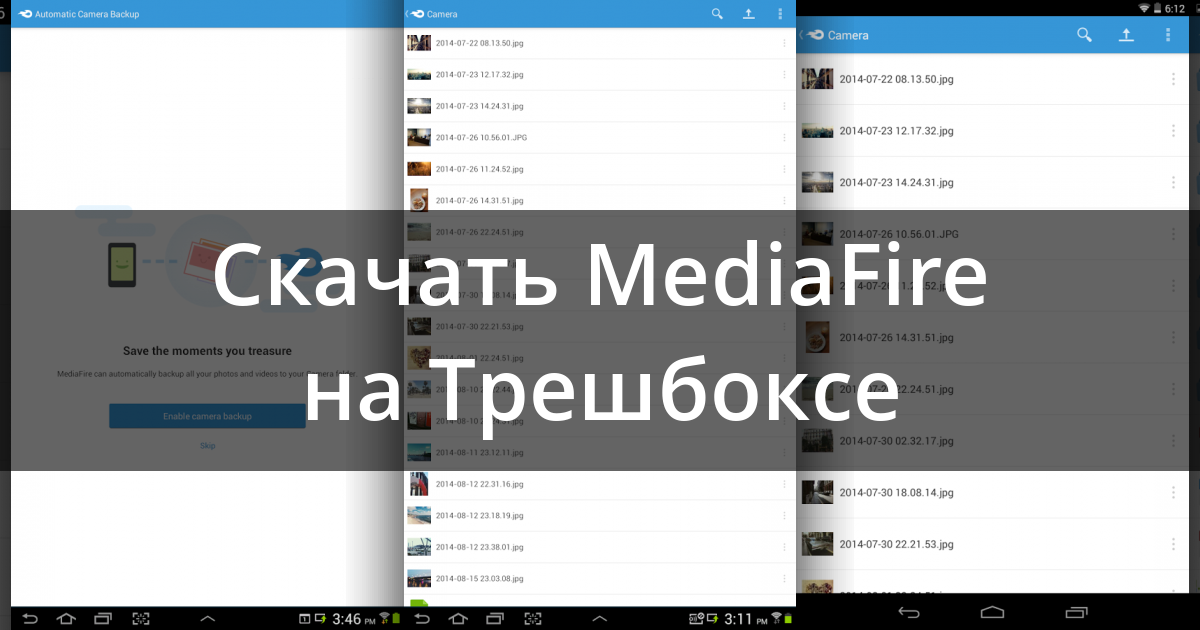Screen dimensions: 1200x630
Task: Tap the up chevron in the left screen's navigation bar
Action: [208, 619]
